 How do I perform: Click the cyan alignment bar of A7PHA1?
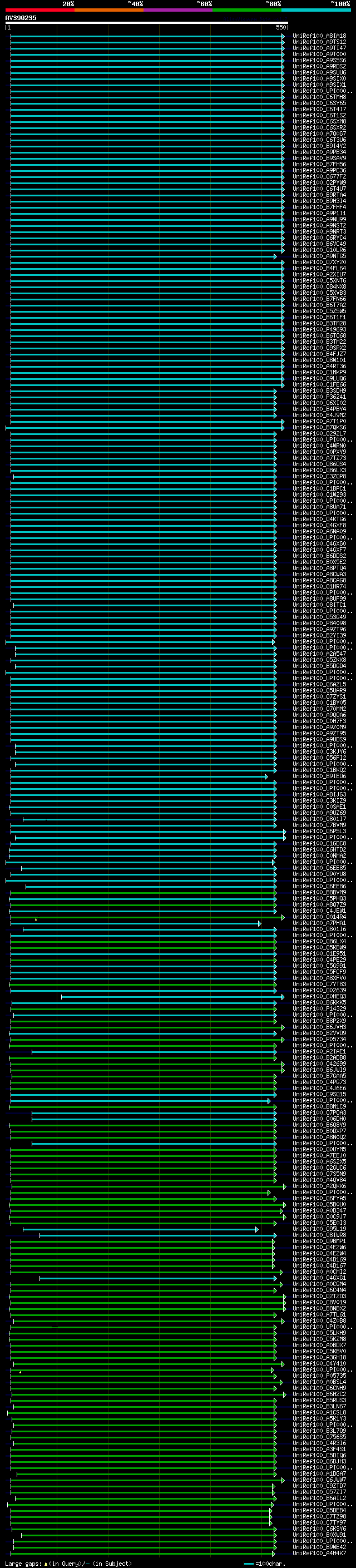pyautogui.click(x=136, y=923)
